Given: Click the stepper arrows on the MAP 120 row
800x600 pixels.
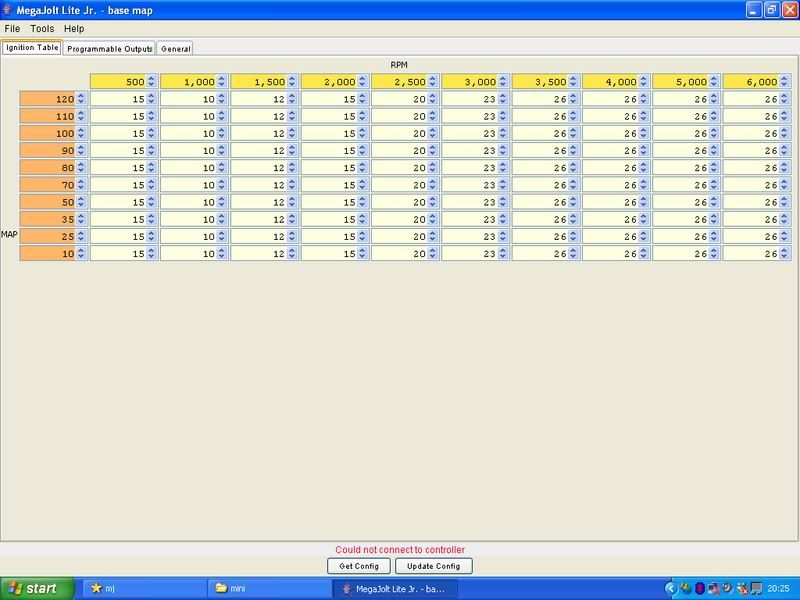Looking at the screenshot, I should tap(81, 99).
